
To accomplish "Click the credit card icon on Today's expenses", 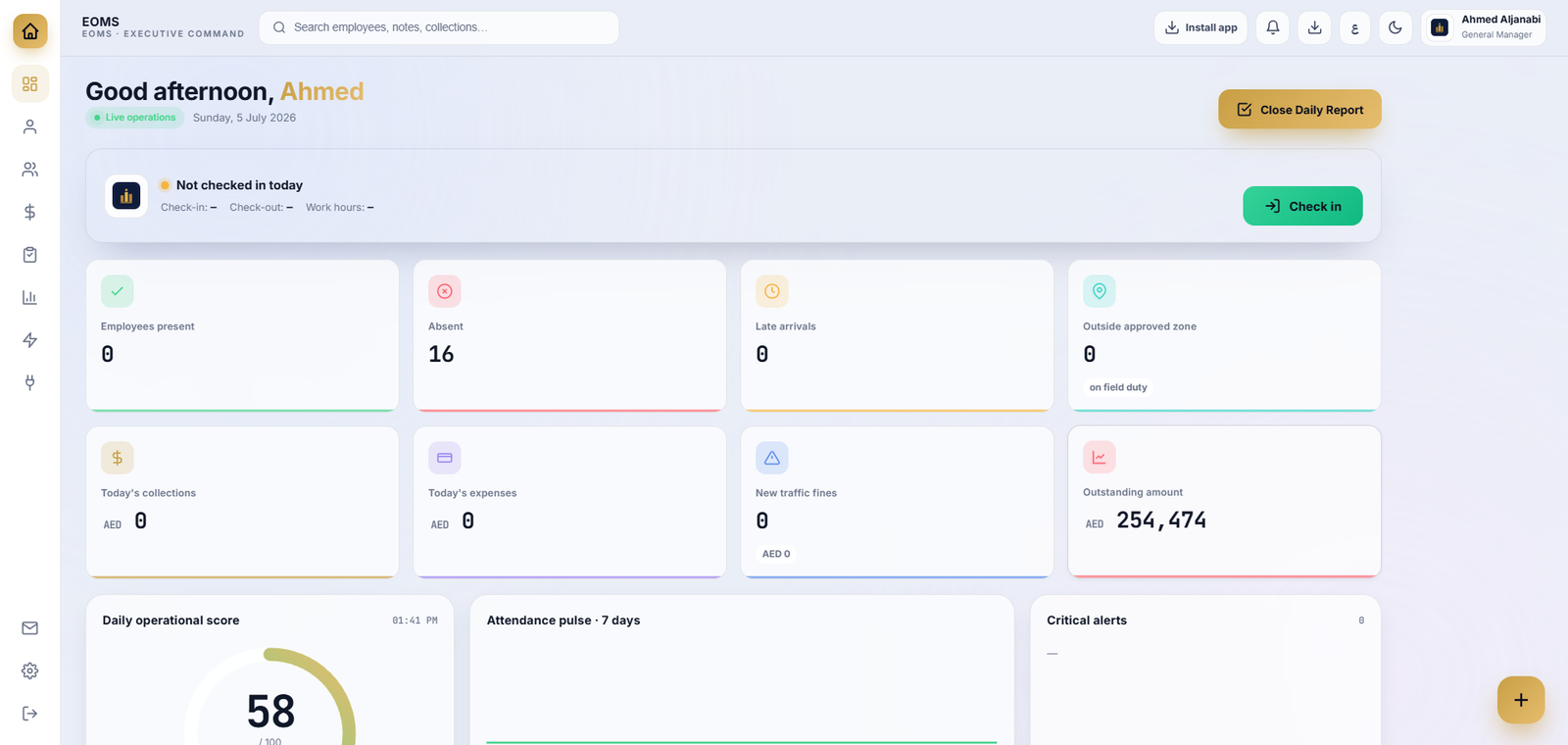I will 445,458.
